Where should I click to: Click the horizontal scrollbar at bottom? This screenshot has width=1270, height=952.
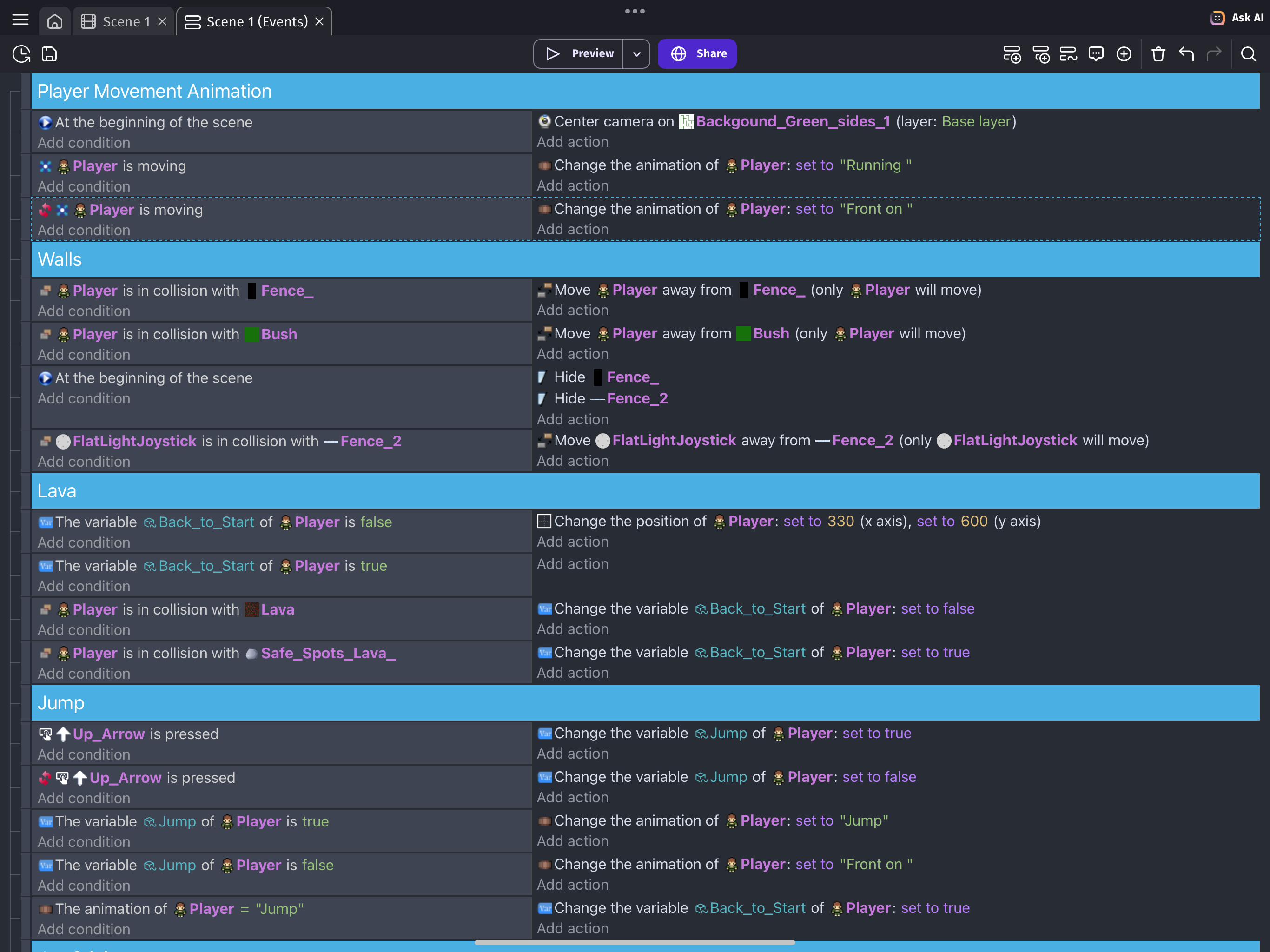tap(635, 942)
